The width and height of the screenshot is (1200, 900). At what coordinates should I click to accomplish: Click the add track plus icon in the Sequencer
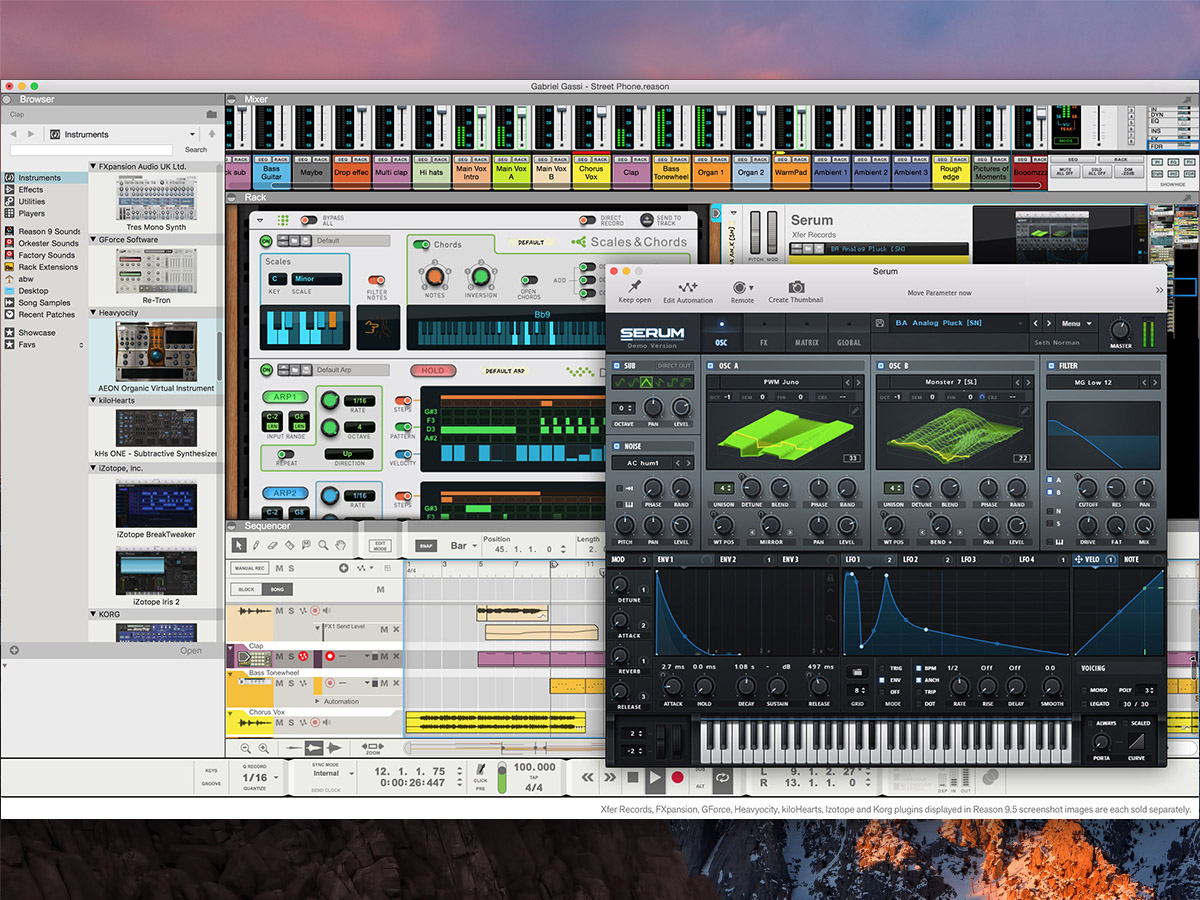click(344, 568)
